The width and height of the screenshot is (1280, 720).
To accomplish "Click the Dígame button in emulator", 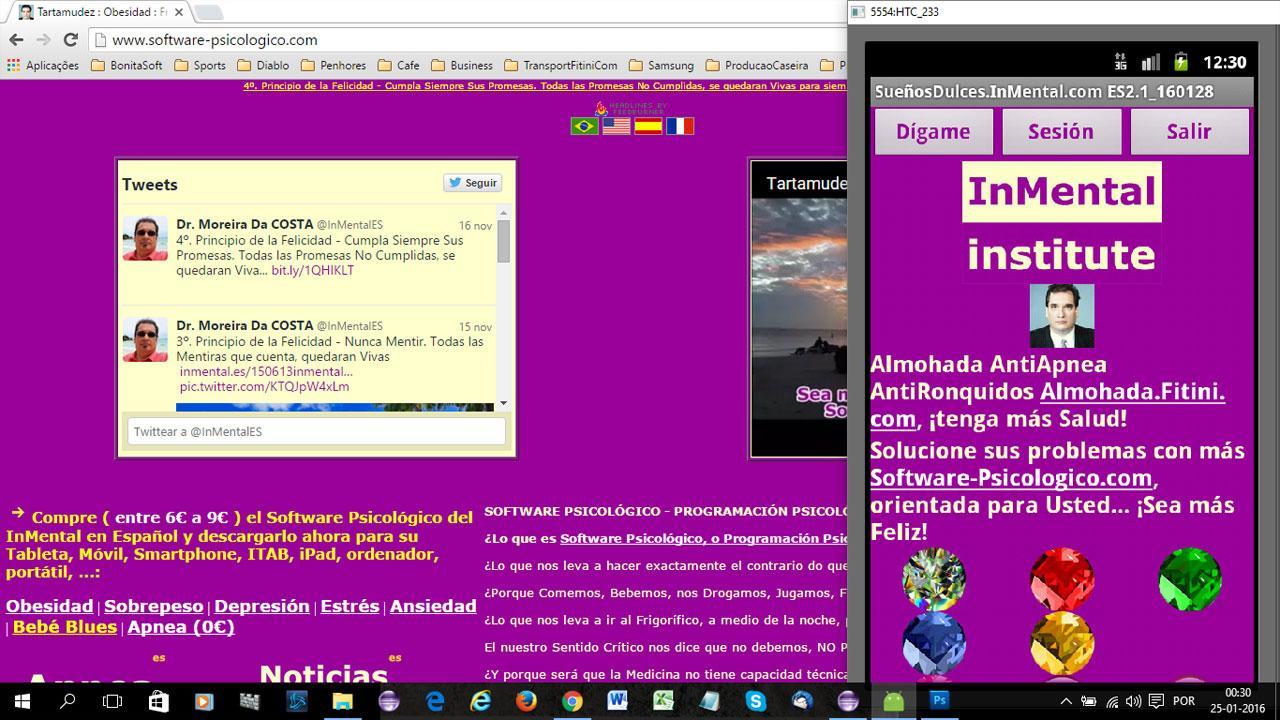I will tap(933, 131).
